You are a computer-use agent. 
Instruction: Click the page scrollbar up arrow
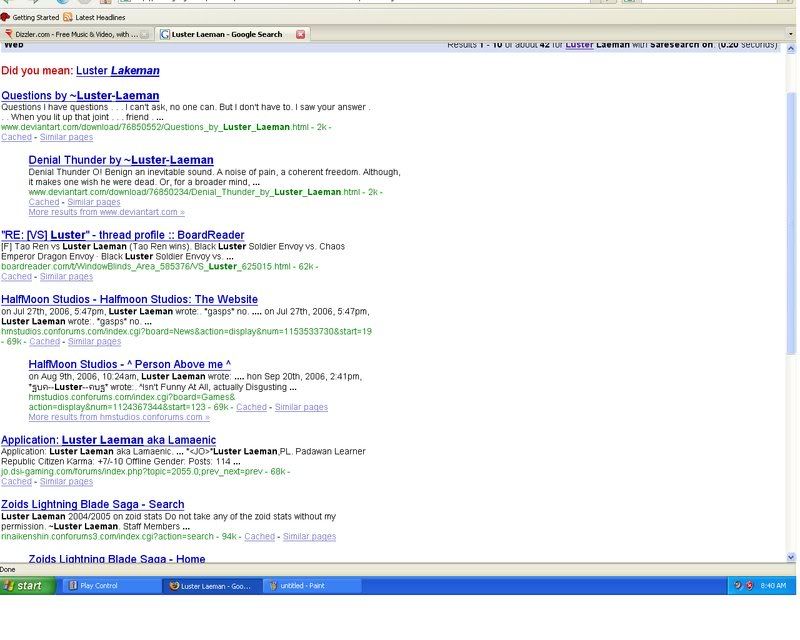tap(791, 49)
